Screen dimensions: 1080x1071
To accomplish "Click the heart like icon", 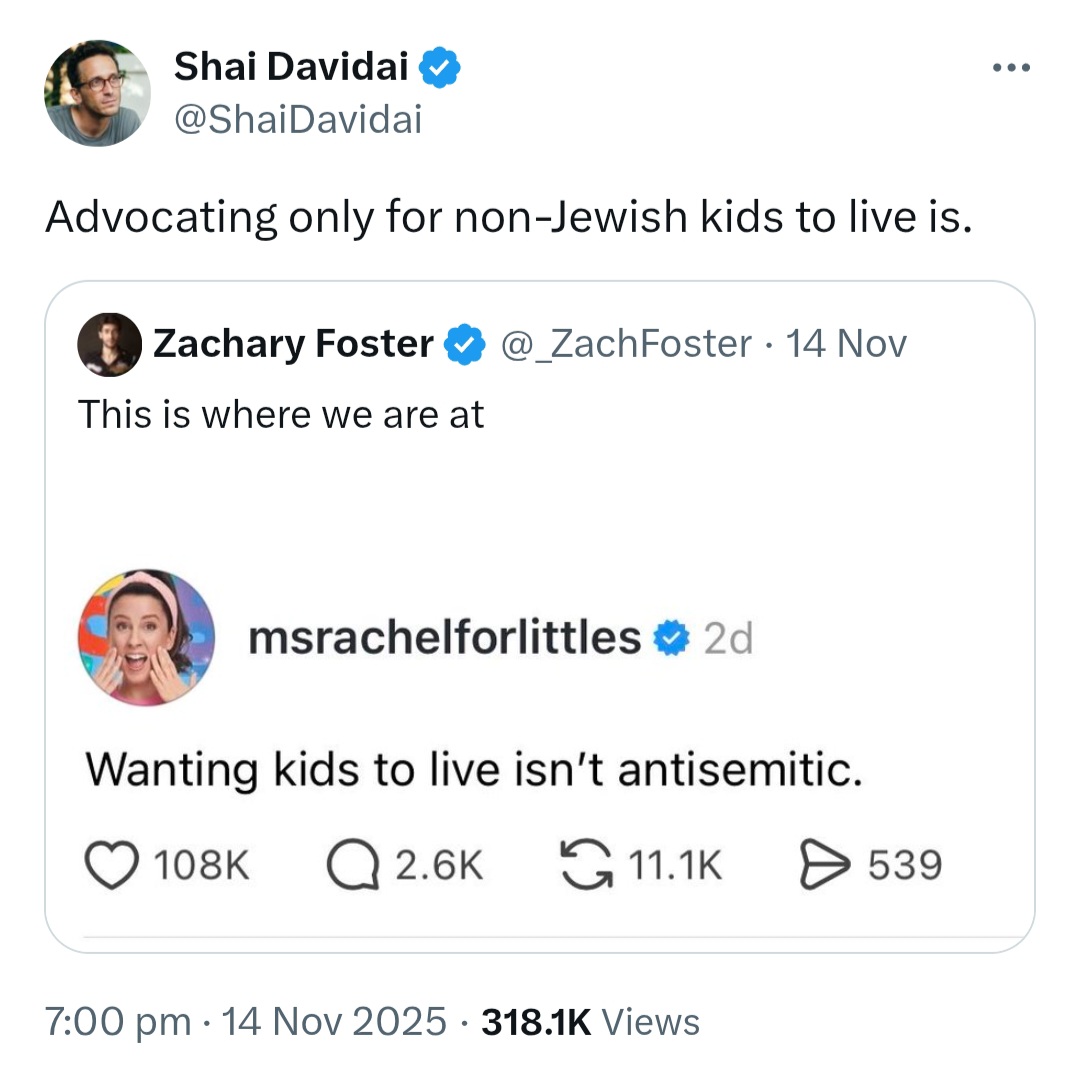I will point(112,865).
